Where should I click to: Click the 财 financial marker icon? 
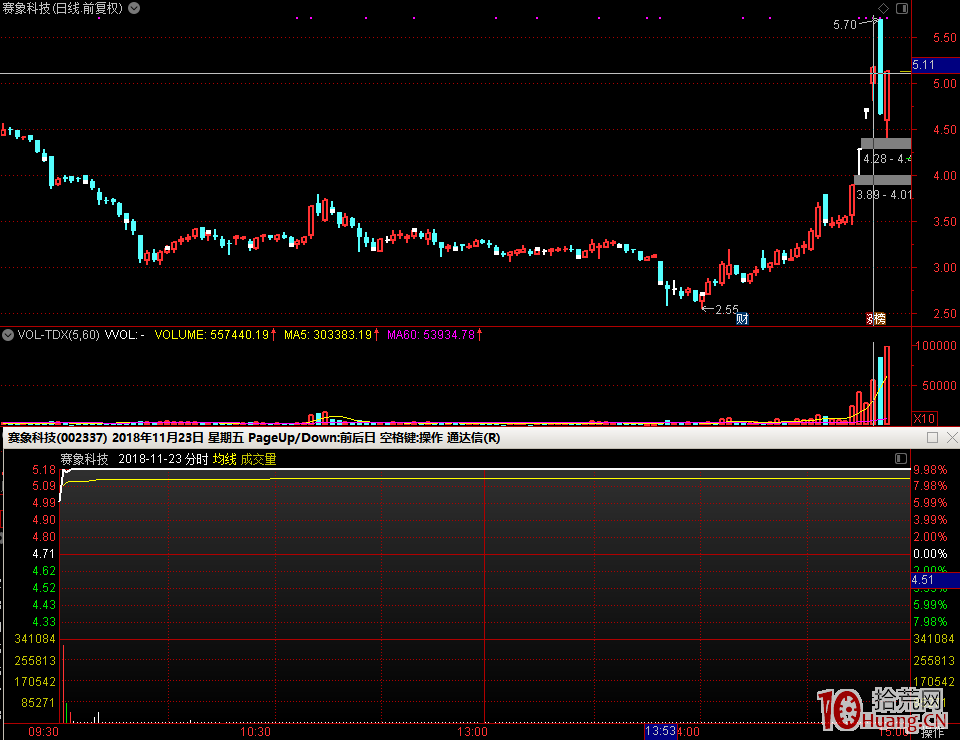pos(743,319)
